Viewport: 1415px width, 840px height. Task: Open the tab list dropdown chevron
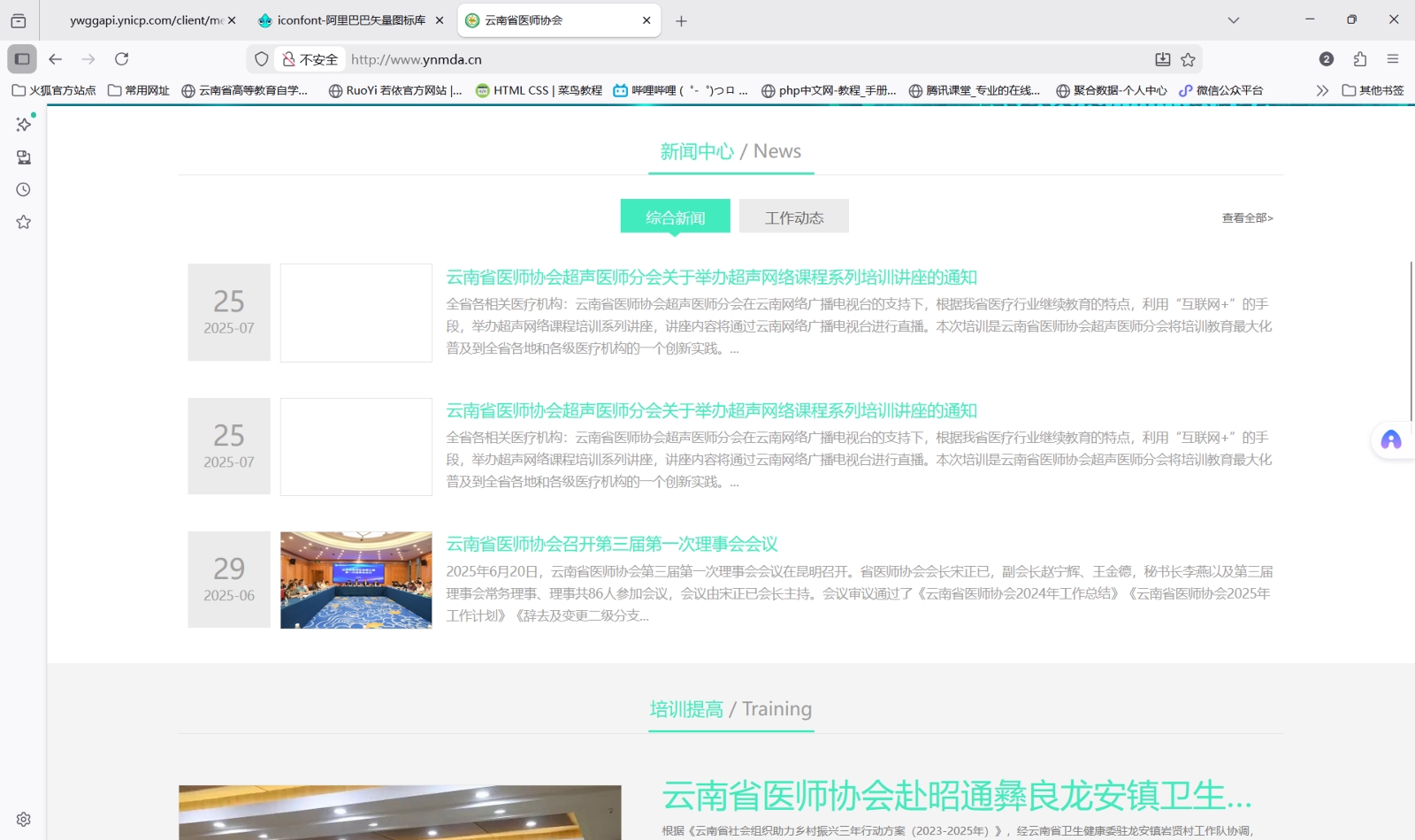1233,19
